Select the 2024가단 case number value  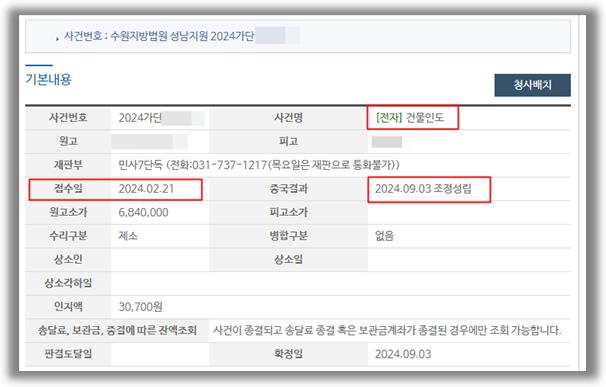click(x=140, y=118)
